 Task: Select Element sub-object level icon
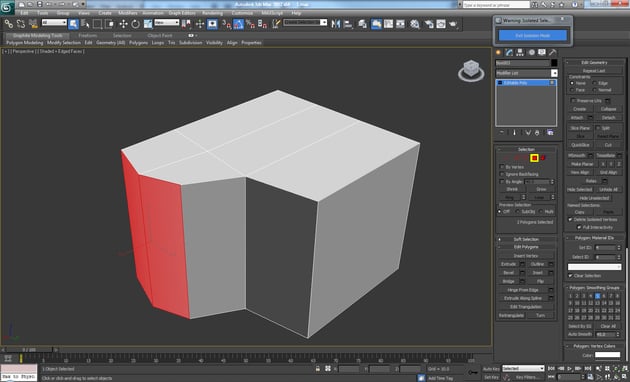click(543, 158)
